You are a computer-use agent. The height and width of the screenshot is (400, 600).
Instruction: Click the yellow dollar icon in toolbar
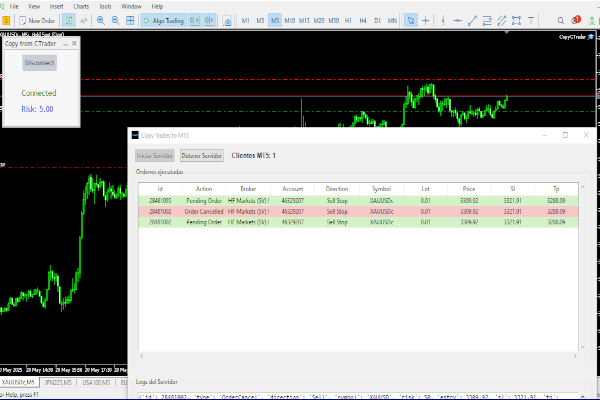pyautogui.click(x=6, y=21)
